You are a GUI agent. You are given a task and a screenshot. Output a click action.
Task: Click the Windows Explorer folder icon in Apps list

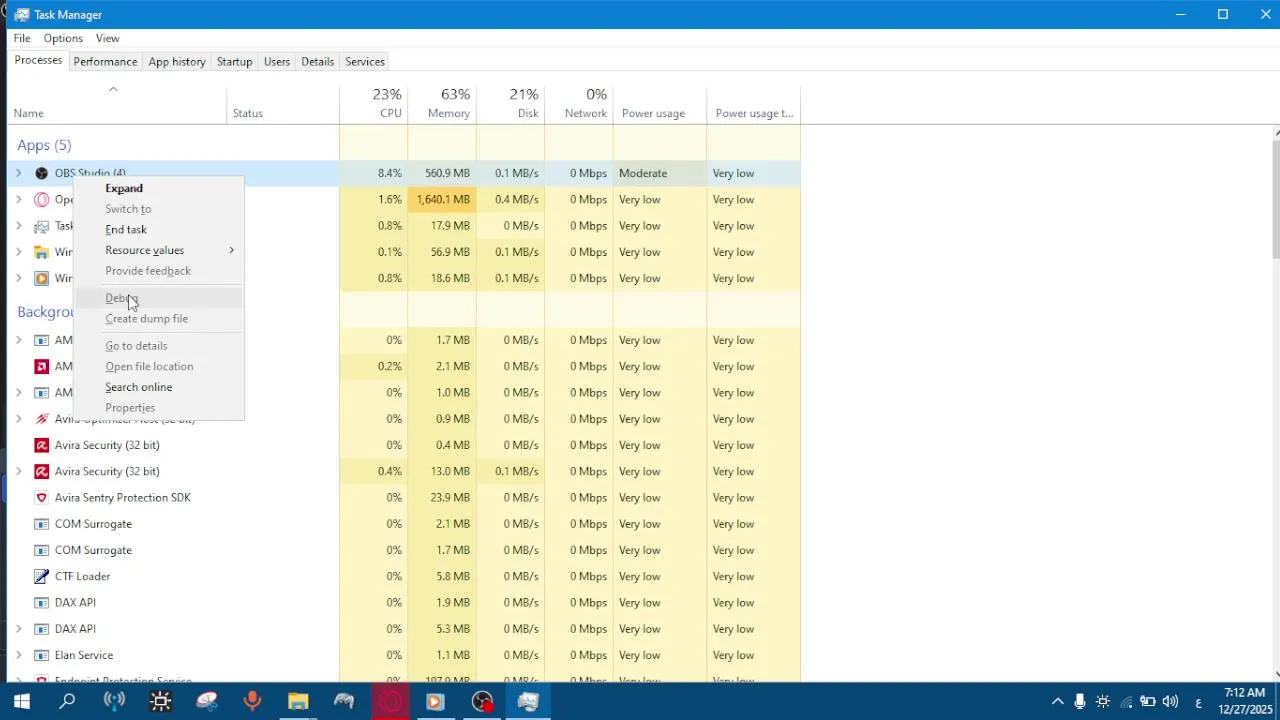(x=41, y=252)
